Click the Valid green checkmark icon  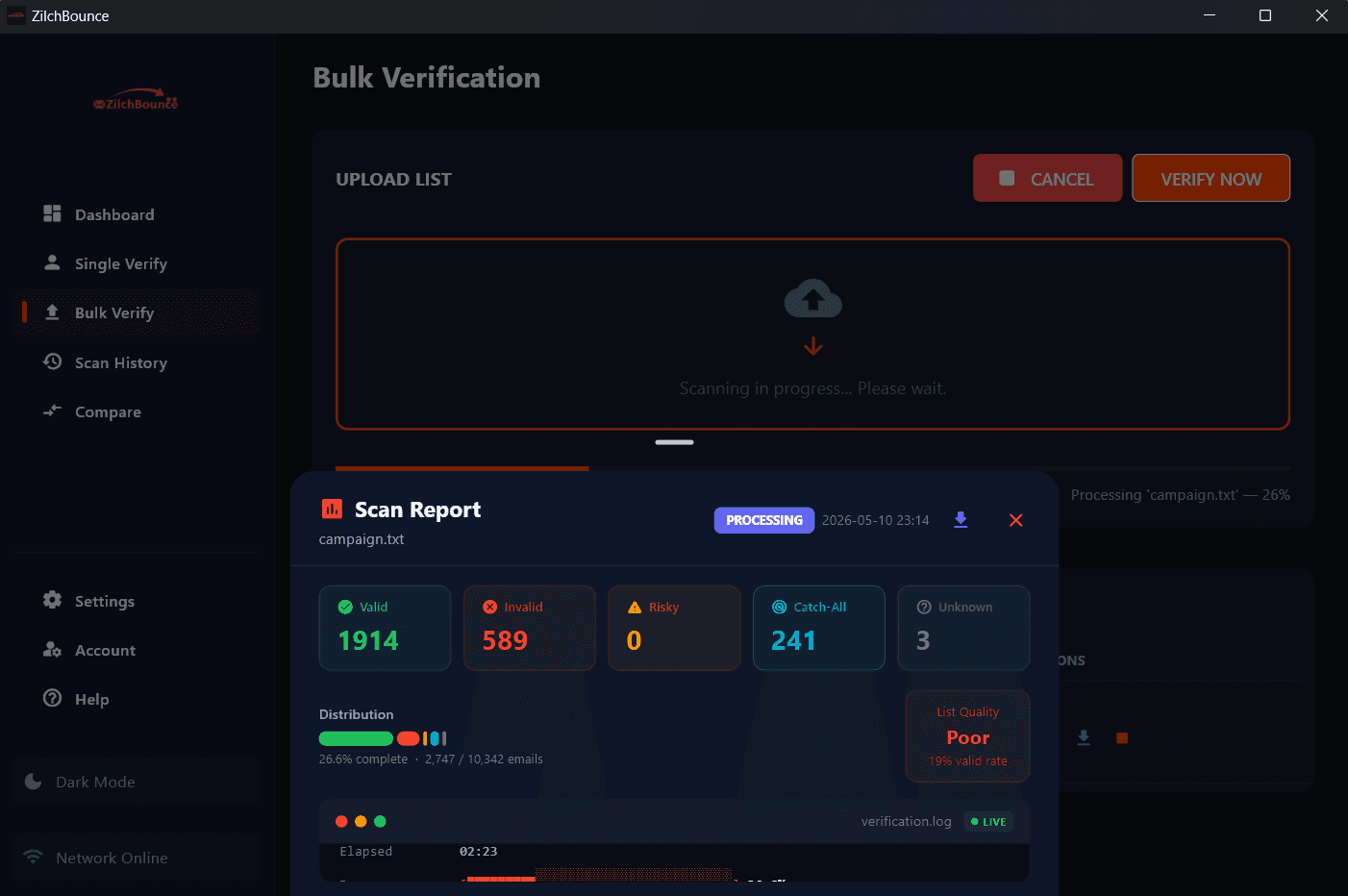(345, 607)
